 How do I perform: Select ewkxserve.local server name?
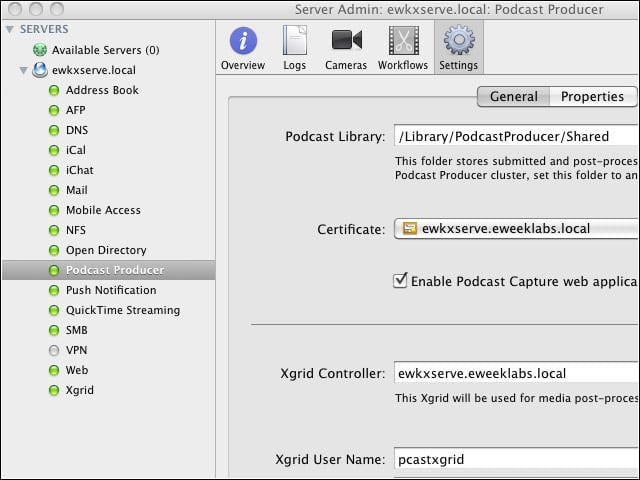point(93,70)
